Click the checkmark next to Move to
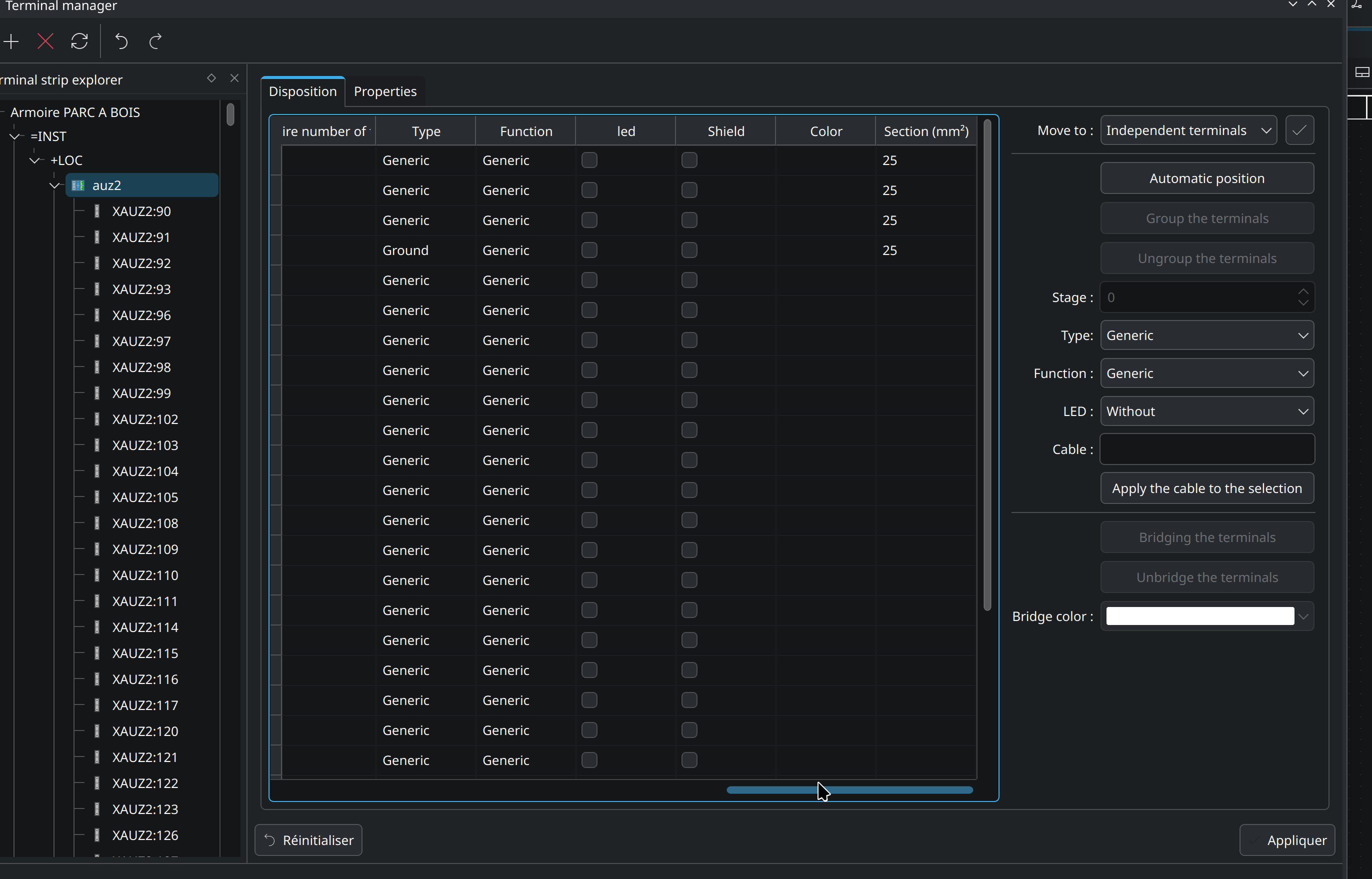 (1299, 130)
